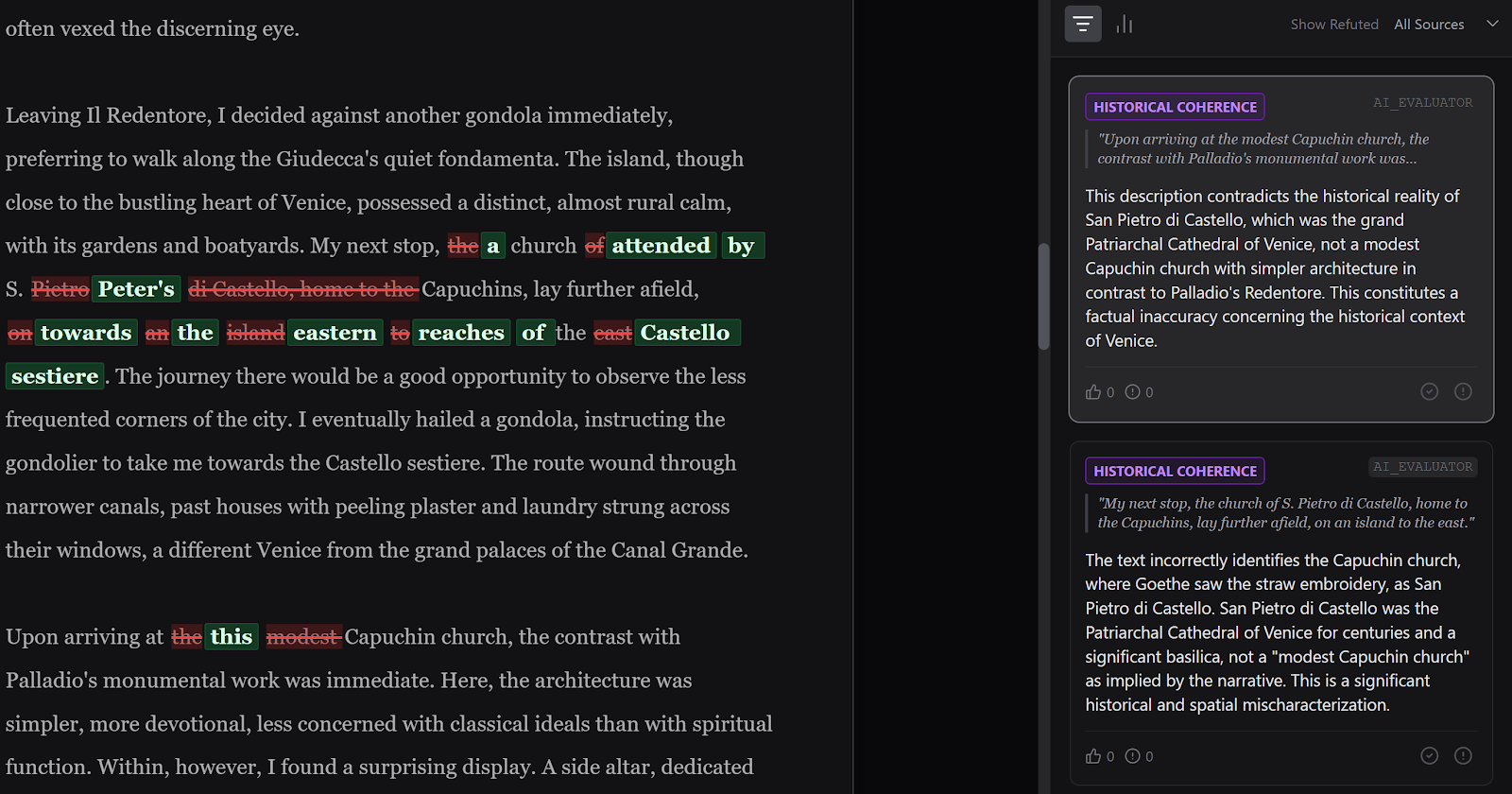Click the AI_EVALUATOR label on second comment
This screenshot has height=794, width=1512.
pos(1422,467)
